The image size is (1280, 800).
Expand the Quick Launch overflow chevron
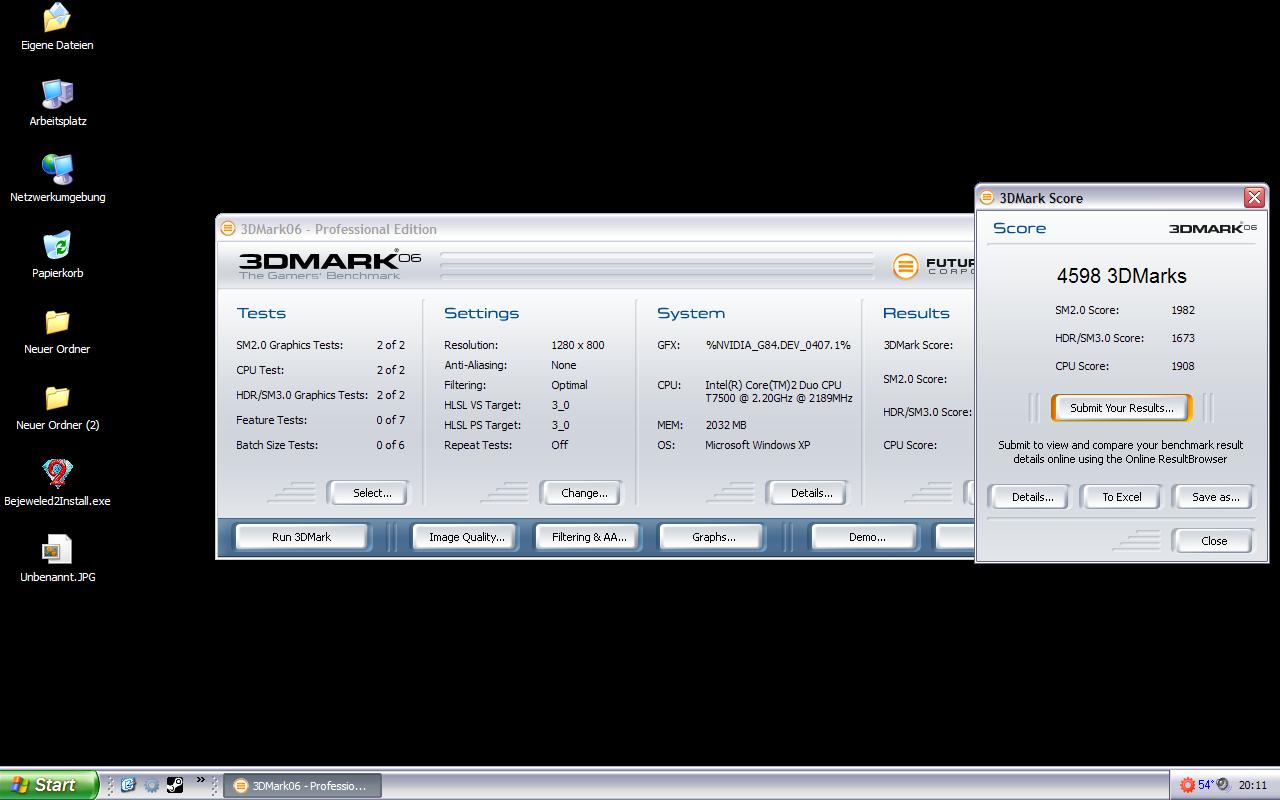tap(200, 781)
